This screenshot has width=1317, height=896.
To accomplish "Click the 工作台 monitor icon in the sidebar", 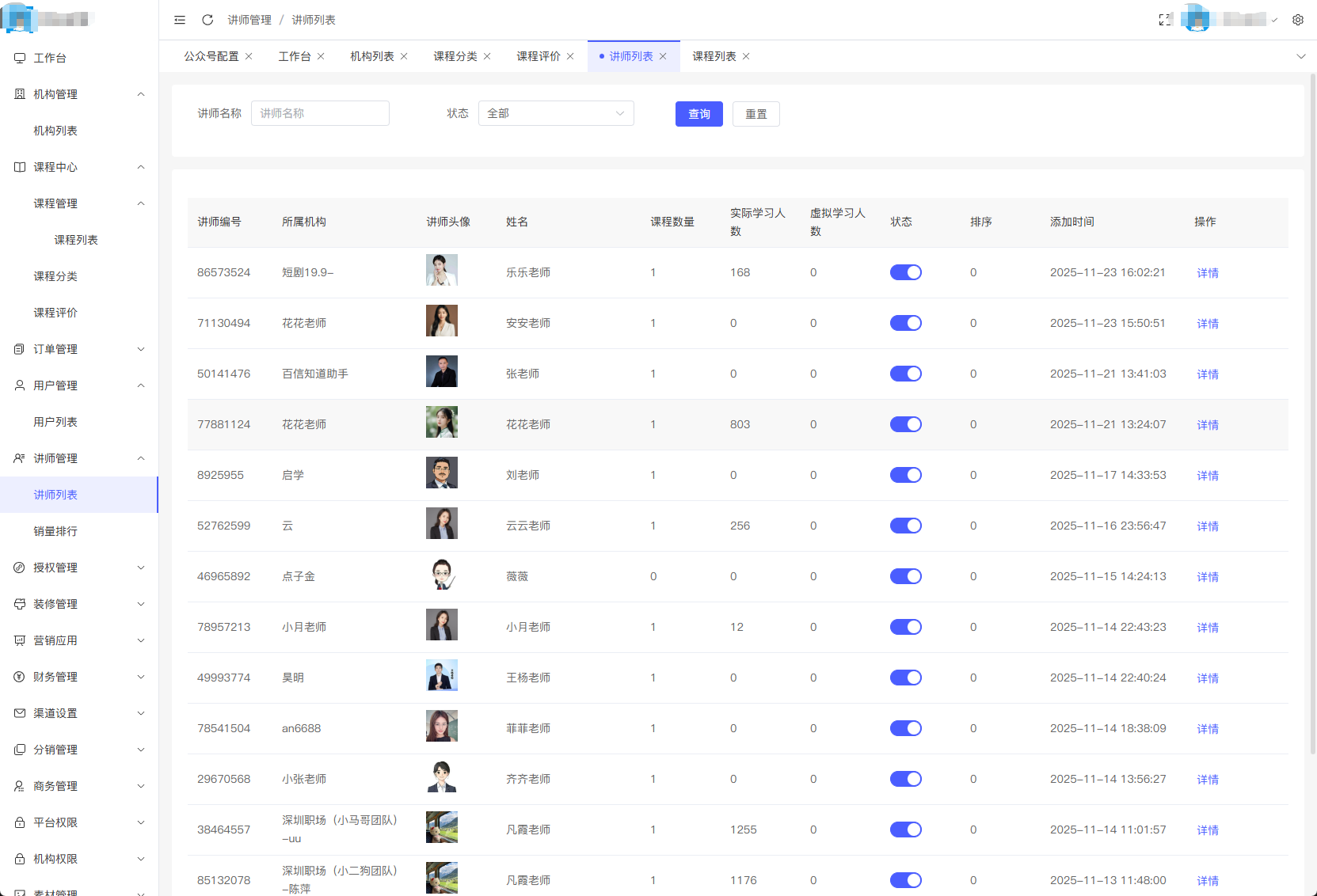I will click(x=20, y=58).
